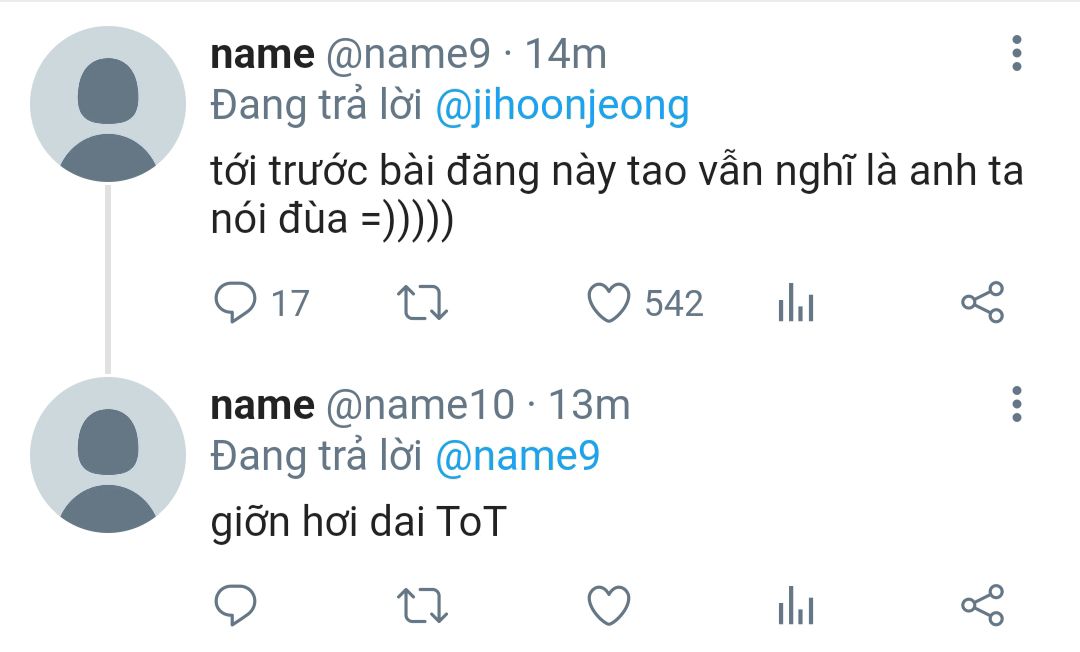This screenshot has height=652, width=1080.
Task: Open the tweet text "giỡn hơi dai ToT"
Action: click(359, 523)
